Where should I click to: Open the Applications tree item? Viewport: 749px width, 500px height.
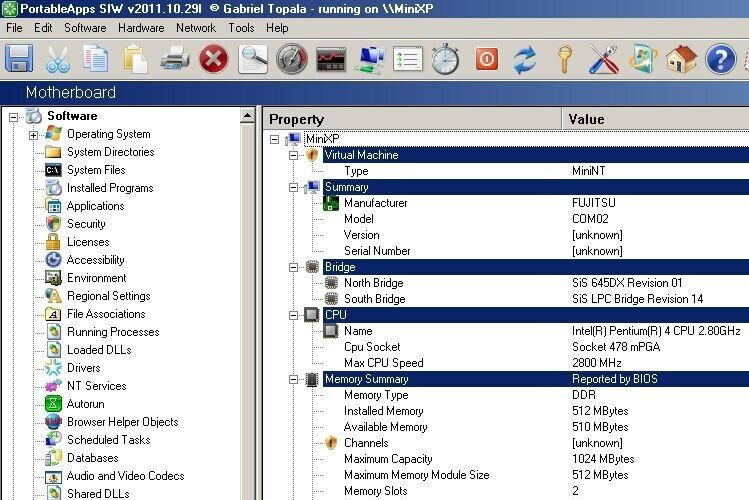point(95,206)
